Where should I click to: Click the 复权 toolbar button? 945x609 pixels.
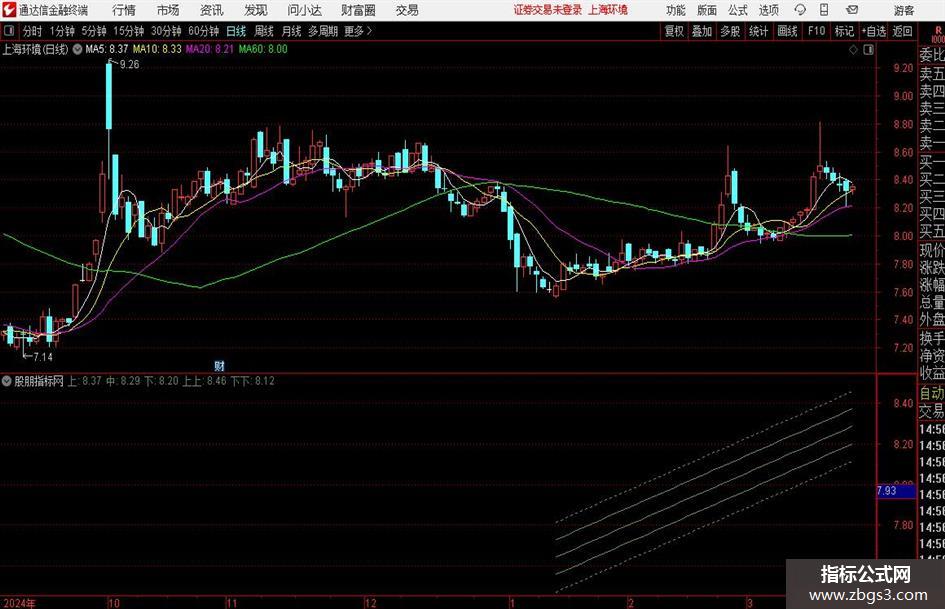[x=674, y=31]
